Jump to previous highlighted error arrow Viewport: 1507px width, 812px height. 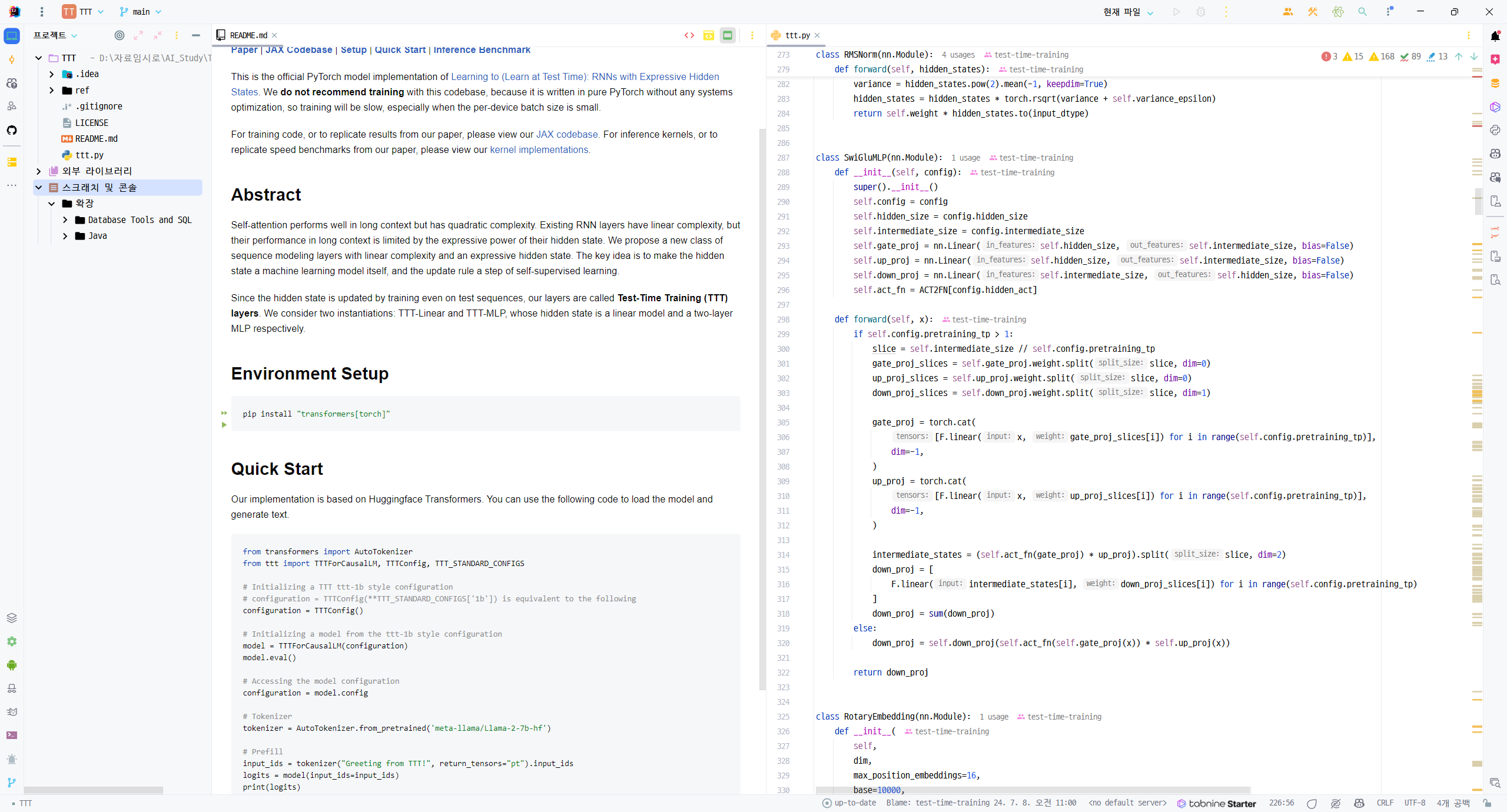coord(1459,56)
